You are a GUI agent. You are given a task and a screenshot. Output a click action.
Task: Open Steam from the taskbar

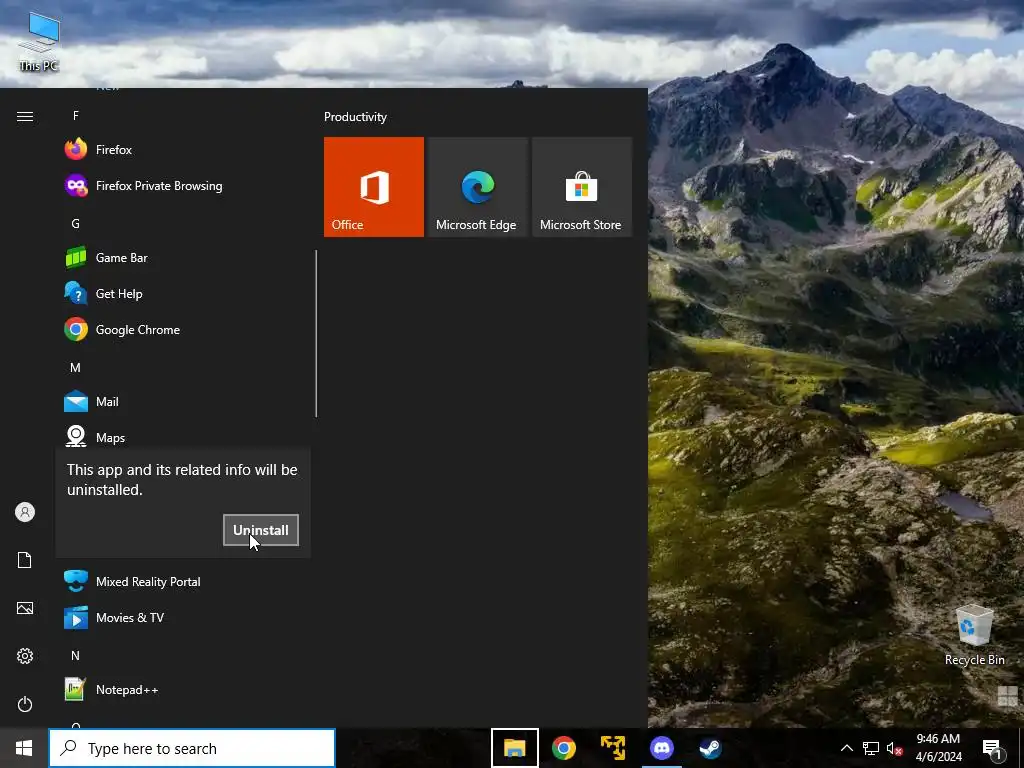(x=711, y=748)
